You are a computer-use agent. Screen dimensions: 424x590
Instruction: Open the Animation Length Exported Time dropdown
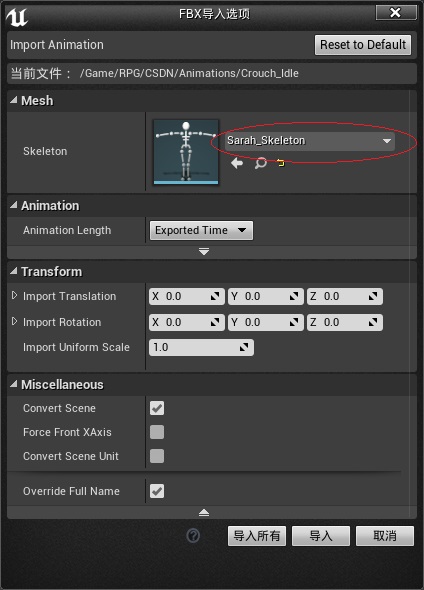coord(201,230)
